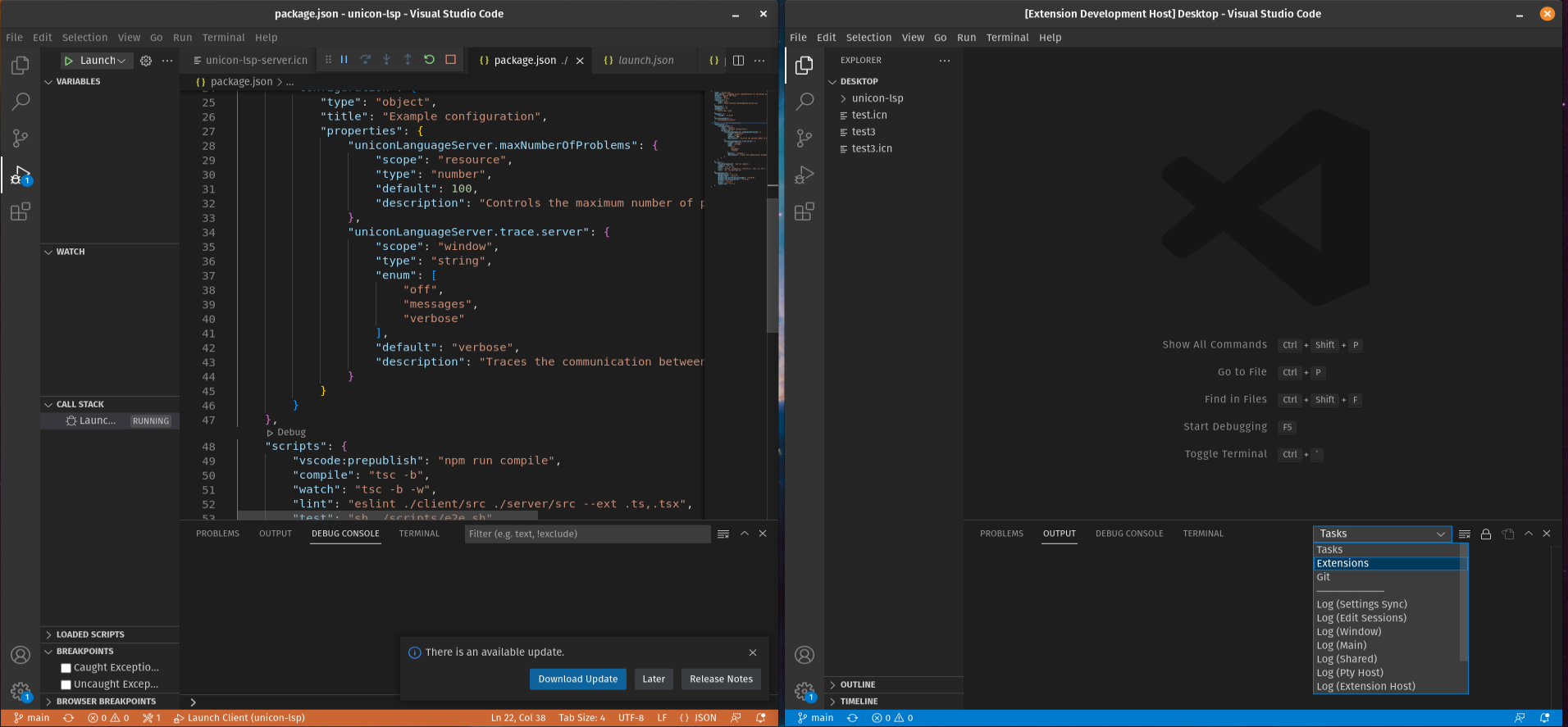Expand the unicon-lsp folder in Explorer

(894, 98)
